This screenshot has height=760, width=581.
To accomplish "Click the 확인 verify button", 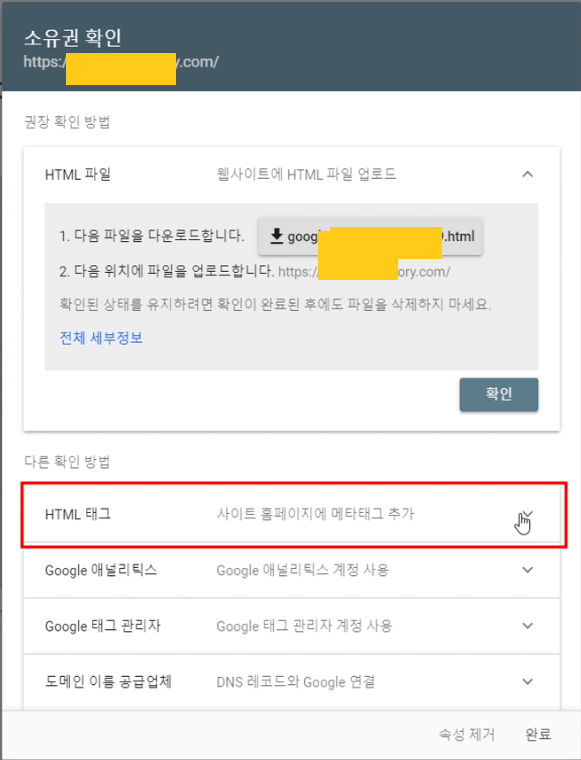I will tap(499, 395).
